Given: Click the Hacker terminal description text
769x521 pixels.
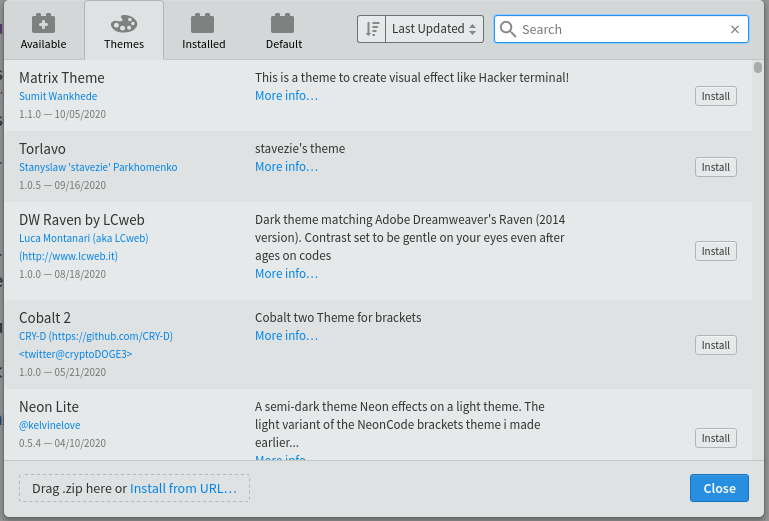Looking at the screenshot, I should [x=412, y=78].
